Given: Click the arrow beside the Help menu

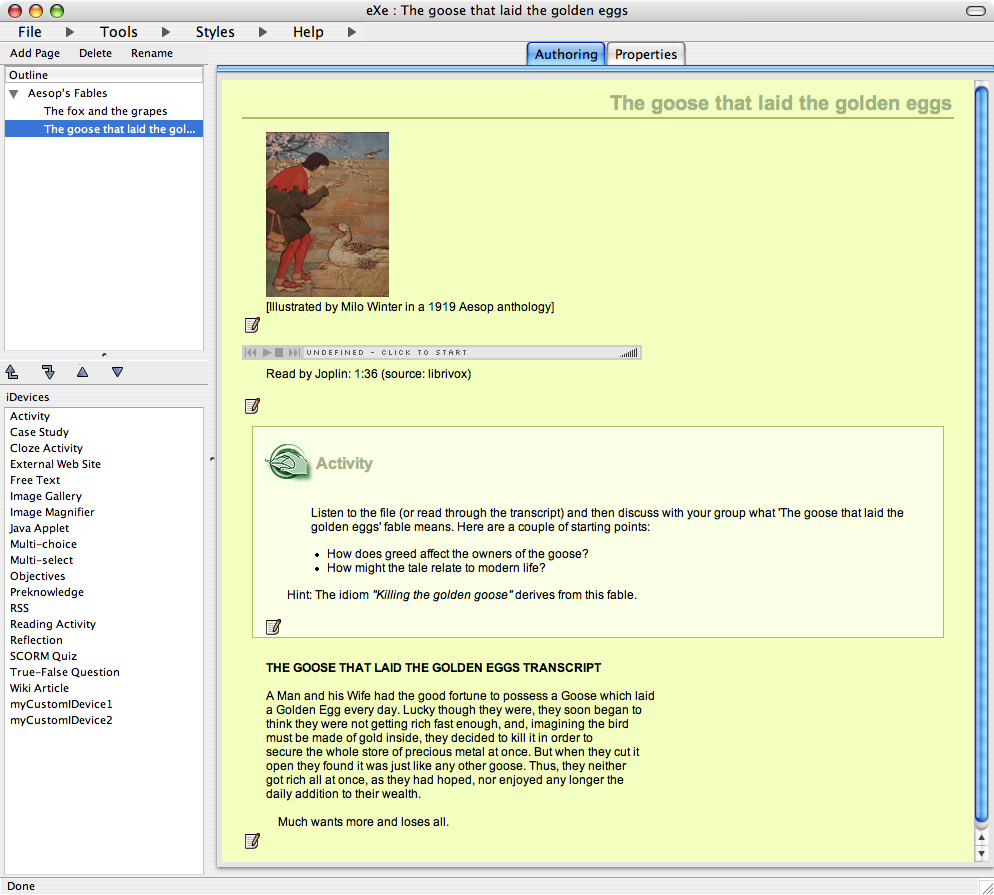Looking at the screenshot, I should tap(352, 32).
